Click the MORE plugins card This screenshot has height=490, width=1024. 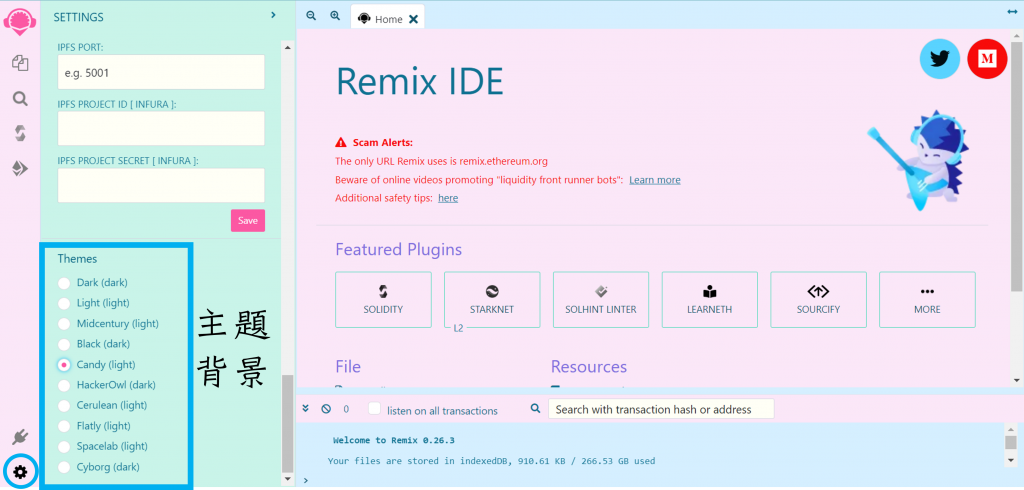(x=927, y=300)
